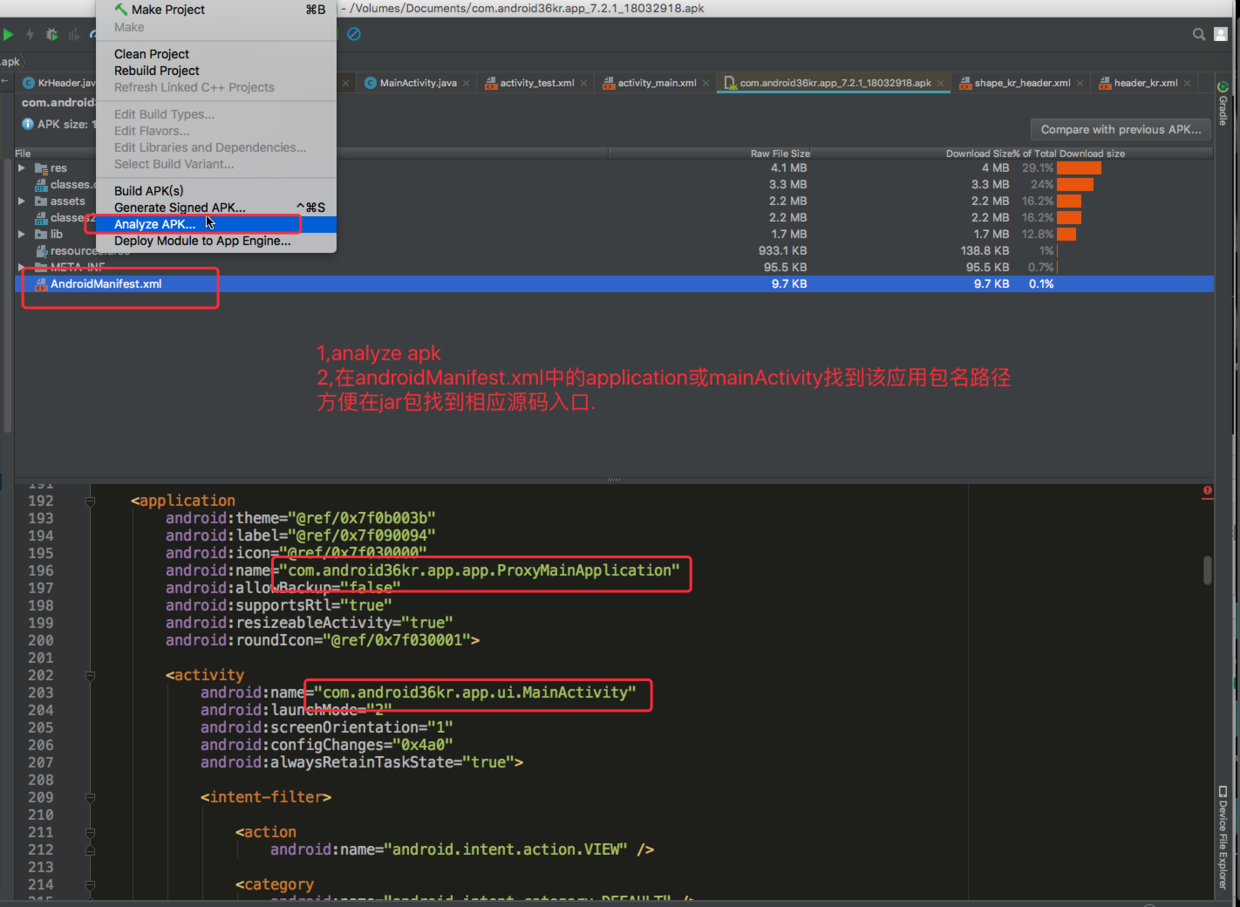Viewport: 1240px width, 907px height.
Task: Close the activity_test.xml tab
Action: point(584,83)
